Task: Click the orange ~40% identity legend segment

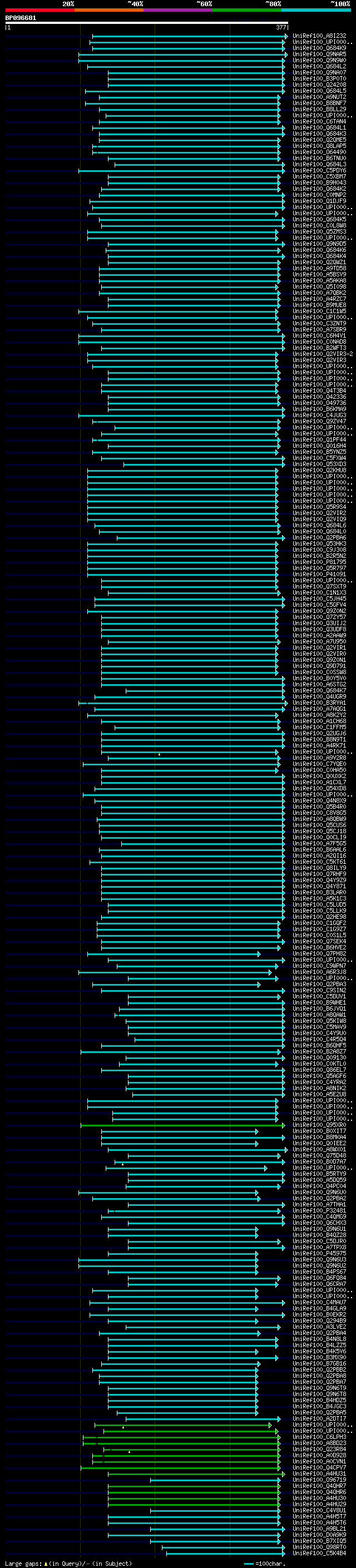Action: click(x=109, y=11)
